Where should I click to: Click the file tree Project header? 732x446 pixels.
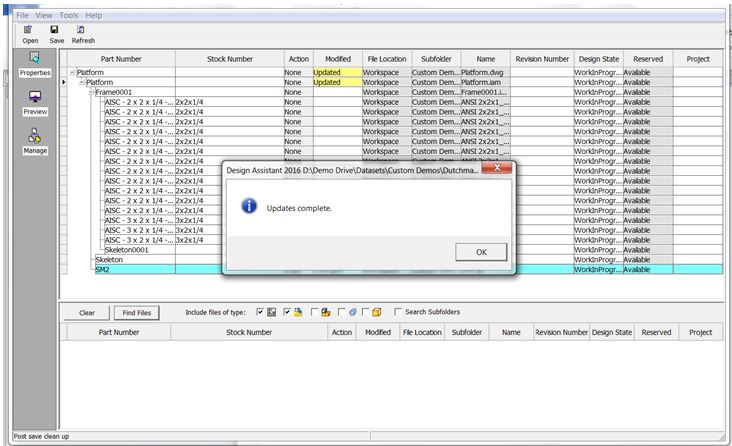click(698, 59)
